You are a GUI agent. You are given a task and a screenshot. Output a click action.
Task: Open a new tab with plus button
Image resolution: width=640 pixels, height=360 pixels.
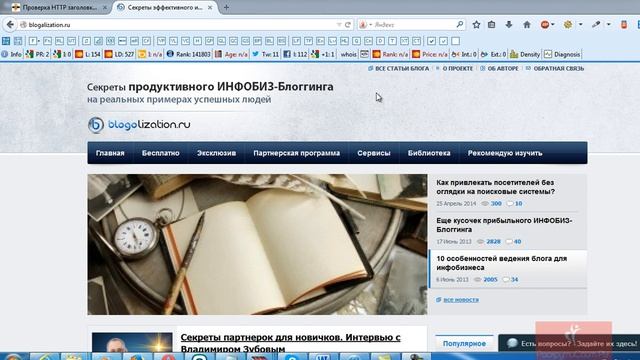coord(226,7)
